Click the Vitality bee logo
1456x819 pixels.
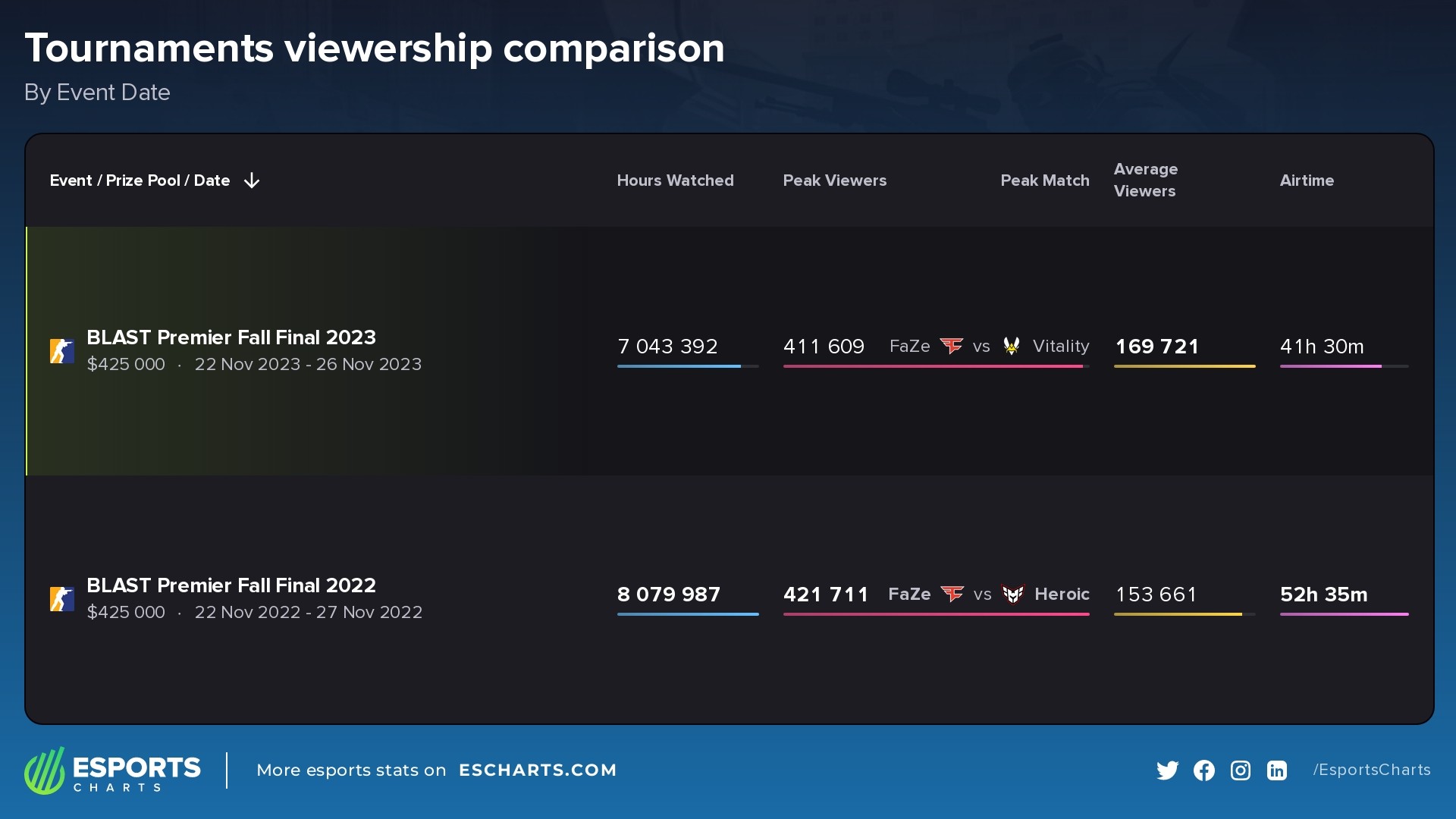(x=1012, y=347)
